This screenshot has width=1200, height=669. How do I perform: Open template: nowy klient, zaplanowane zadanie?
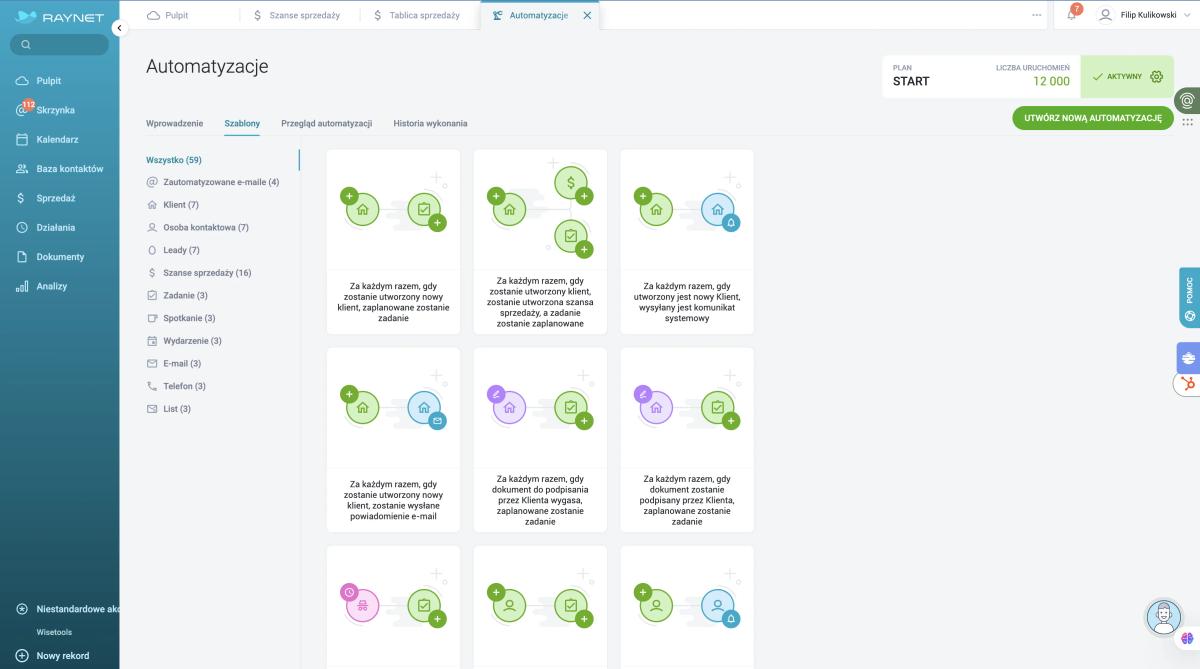(393, 241)
